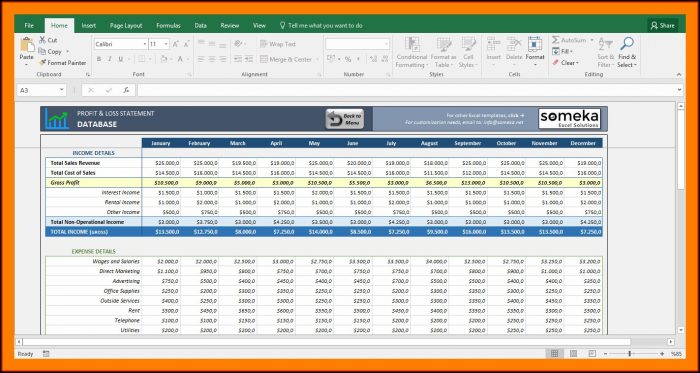Collapse the ribbon with the chevron
This screenshot has height=373, width=700.
(x=679, y=75)
